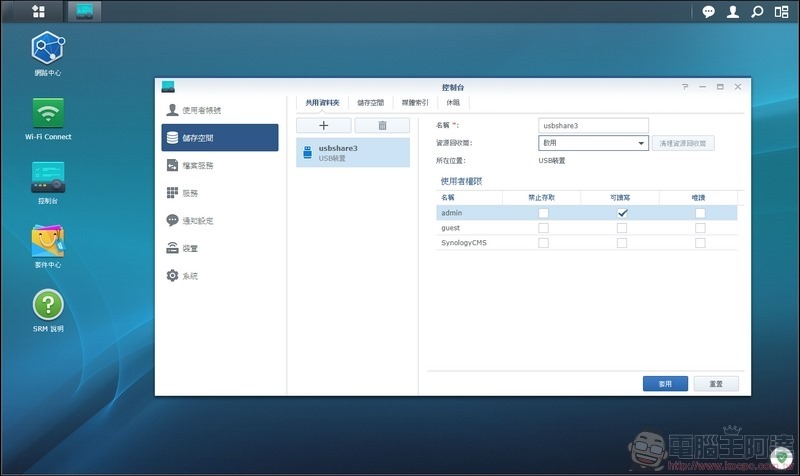Toggle 可讀寫 checkbox for guest
The height and width of the screenshot is (476, 800).
(622, 228)
